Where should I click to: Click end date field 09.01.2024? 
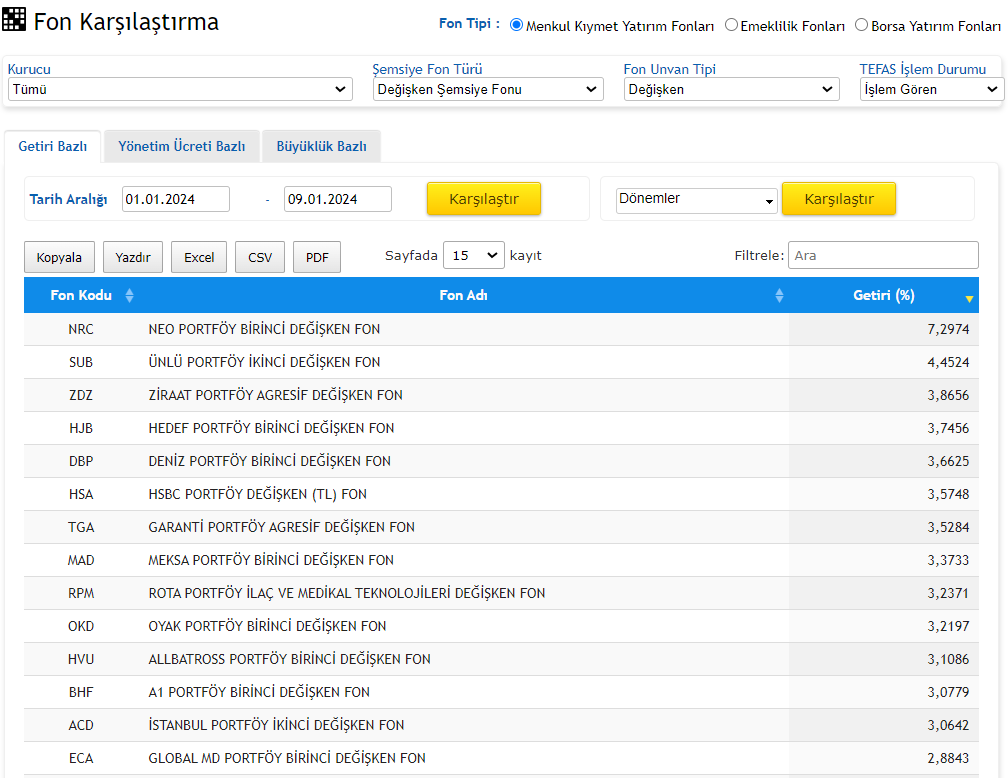pos(338,199)
